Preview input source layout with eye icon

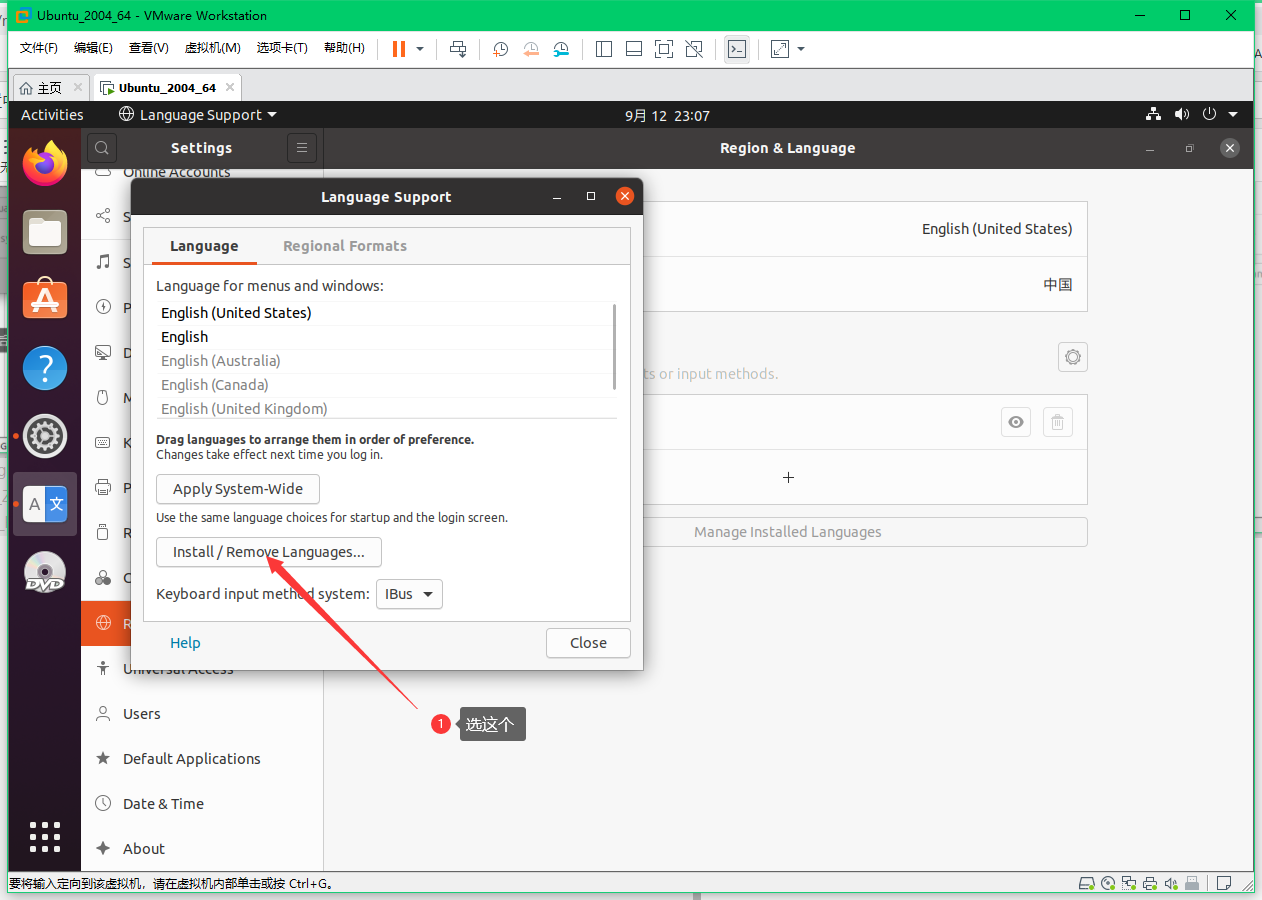coord(1016,422)
